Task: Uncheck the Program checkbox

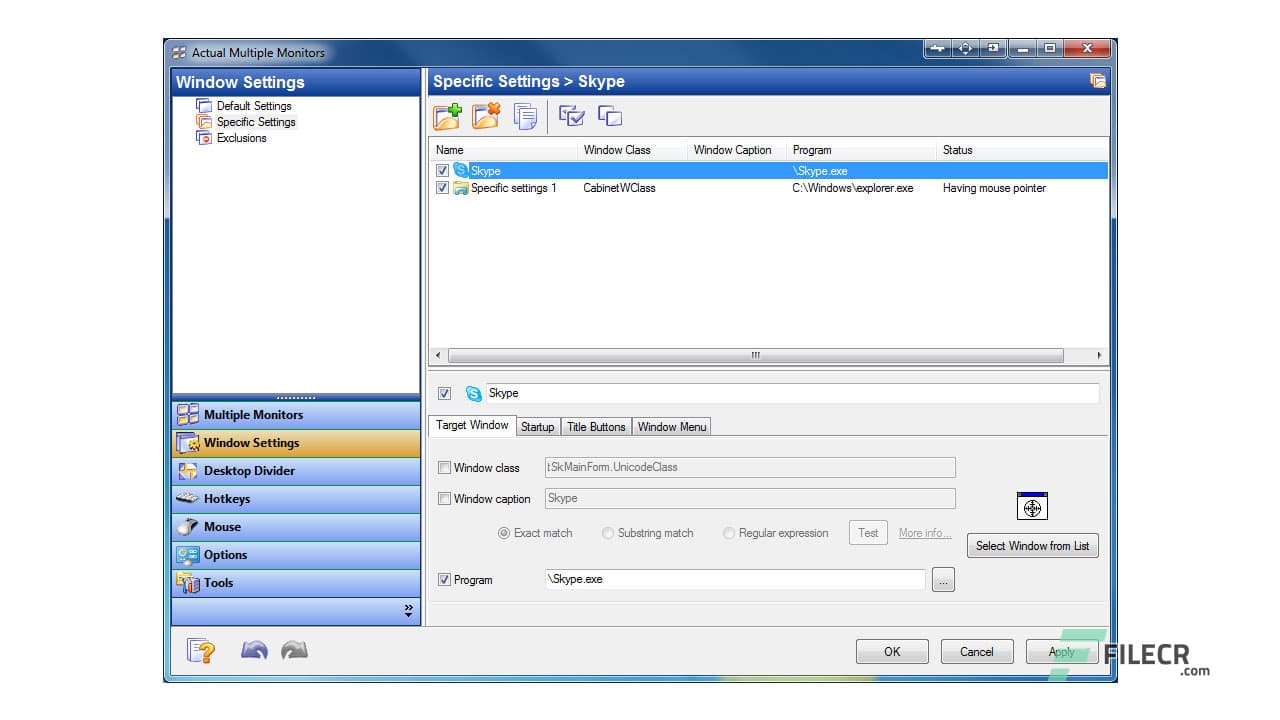Action: tap(445, 580)
